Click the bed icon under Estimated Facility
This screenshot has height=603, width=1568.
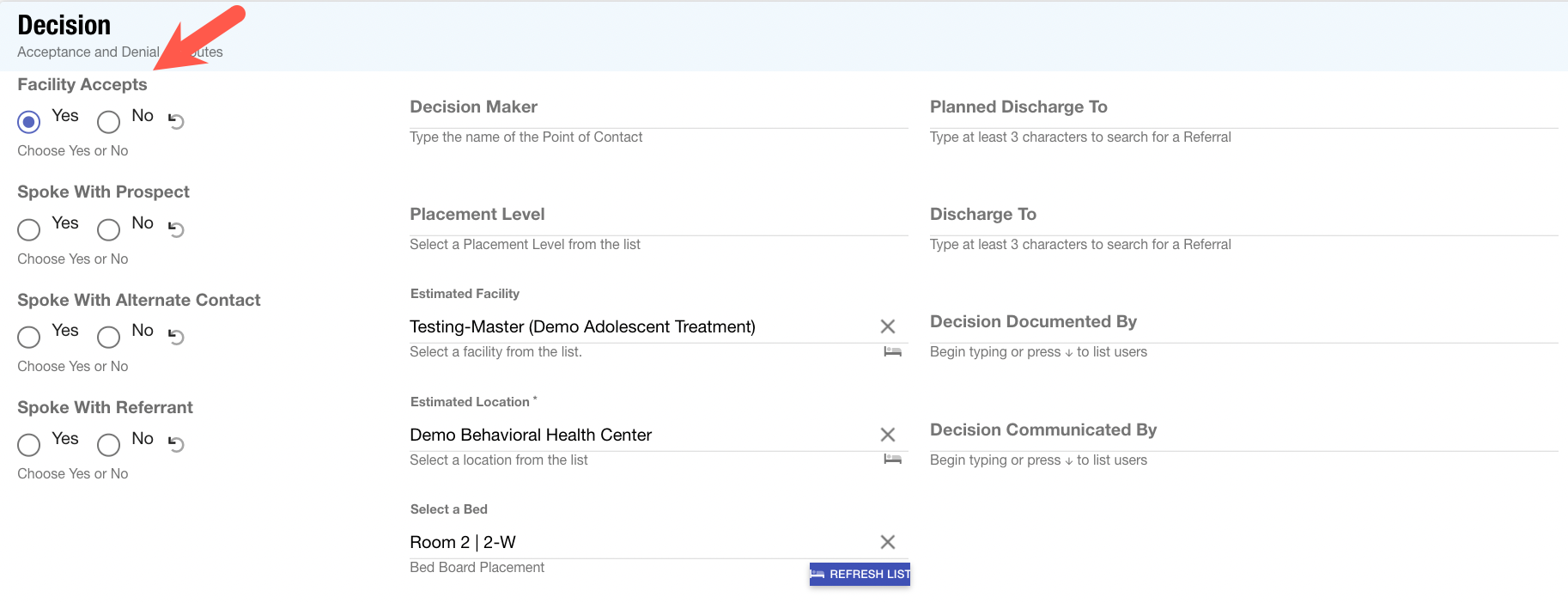click(892, 351)
